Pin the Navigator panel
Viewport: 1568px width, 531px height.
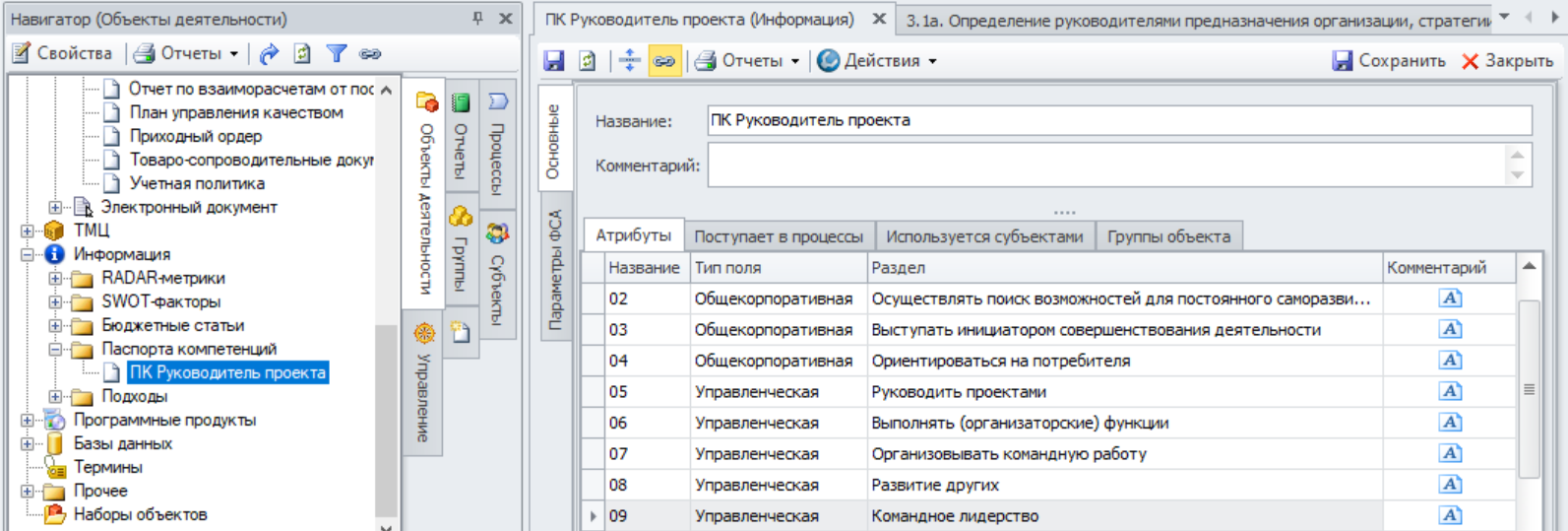pos(478,19)
